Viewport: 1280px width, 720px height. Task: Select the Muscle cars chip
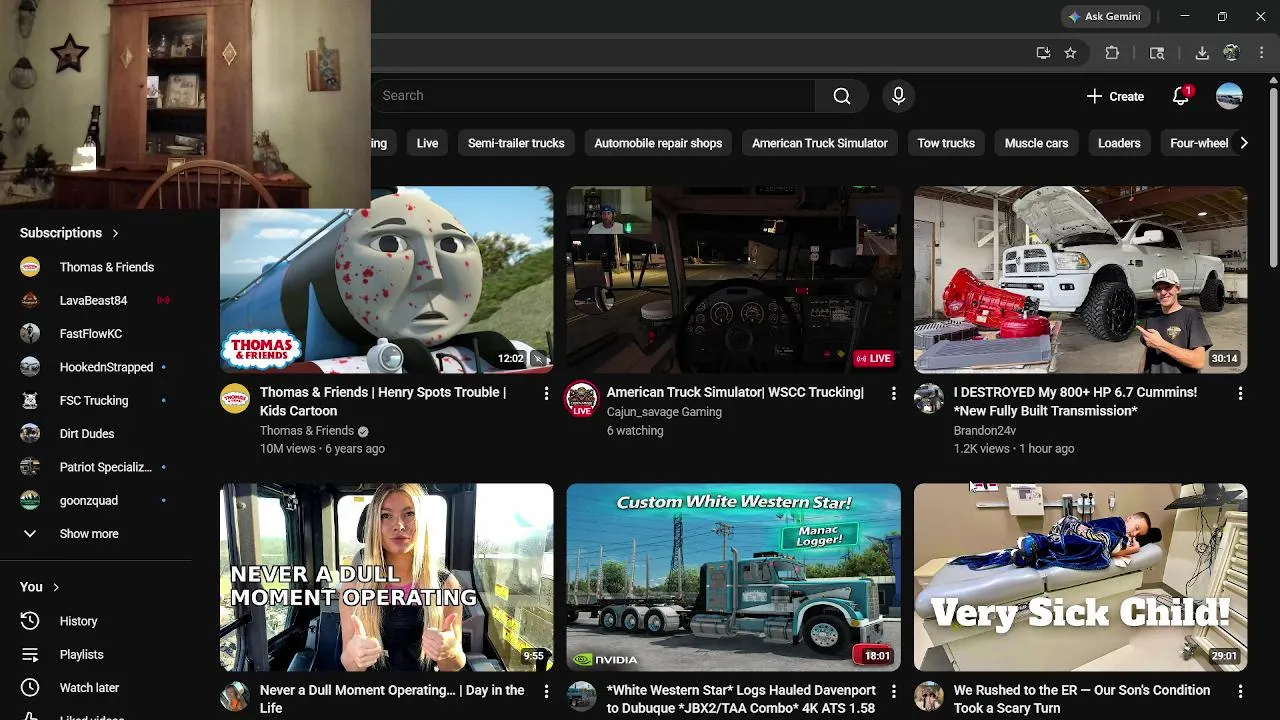coord(1036,143)
